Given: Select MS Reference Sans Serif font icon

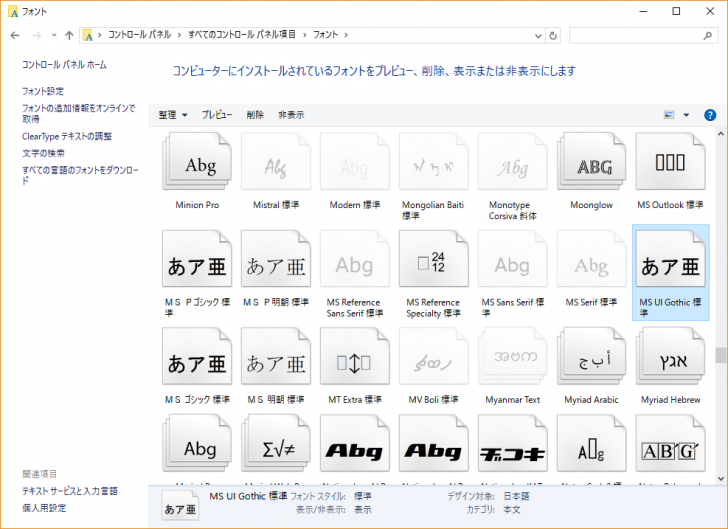Looking at the screenshot, I should pyautogui.click(x=355, y=259).
